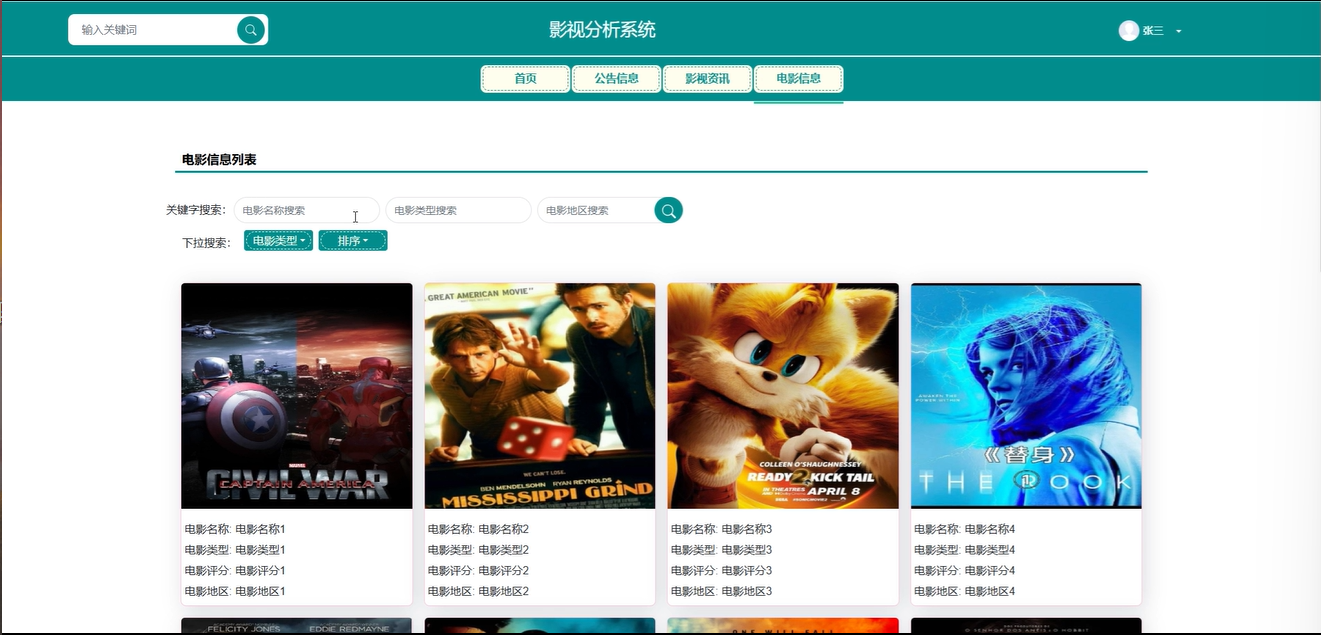Click the text 电影地区2
This screenshot has height=635, width=1321.
[x=504, y=592]
